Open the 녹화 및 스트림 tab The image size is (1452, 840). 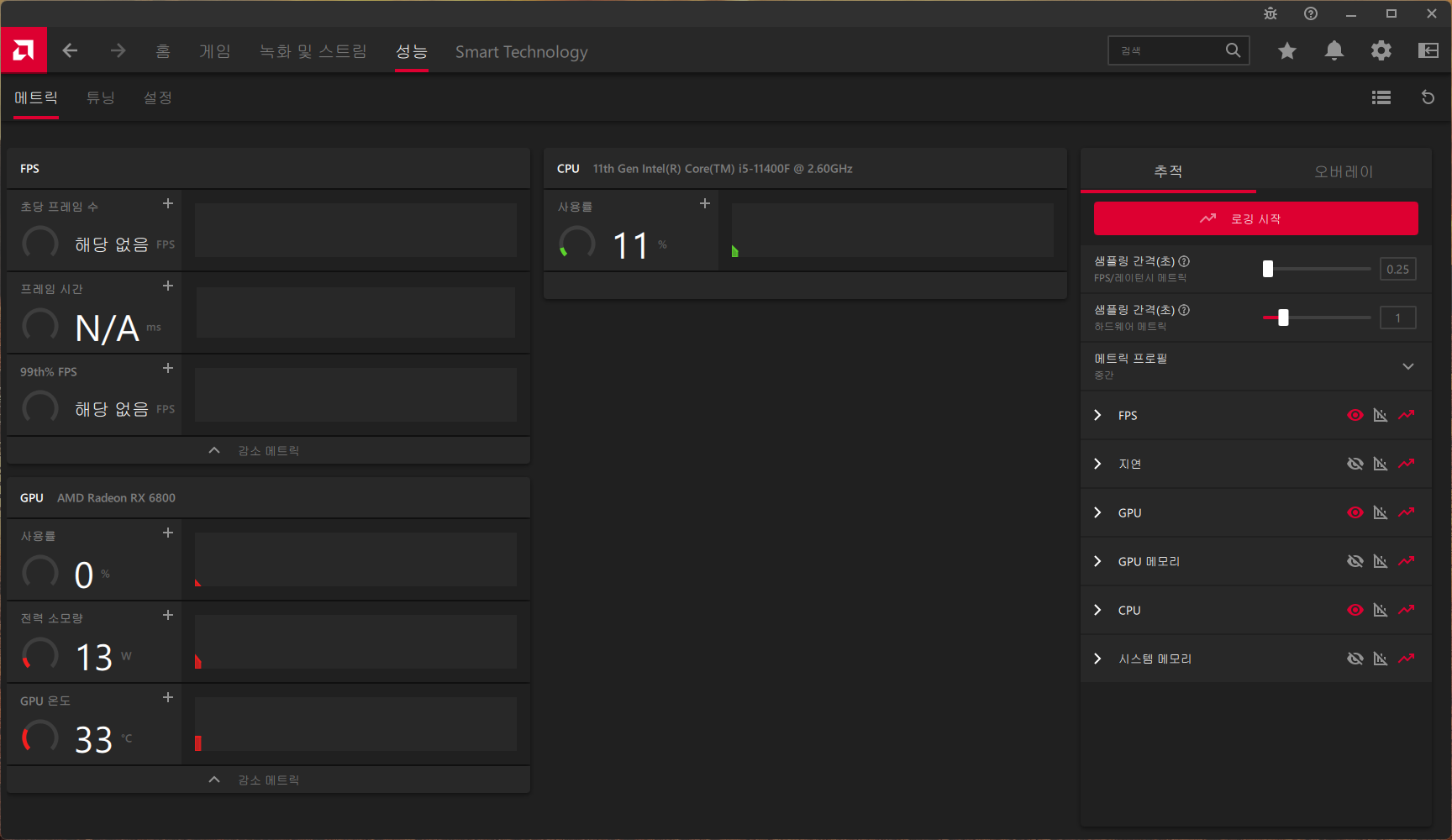[313, 51]
